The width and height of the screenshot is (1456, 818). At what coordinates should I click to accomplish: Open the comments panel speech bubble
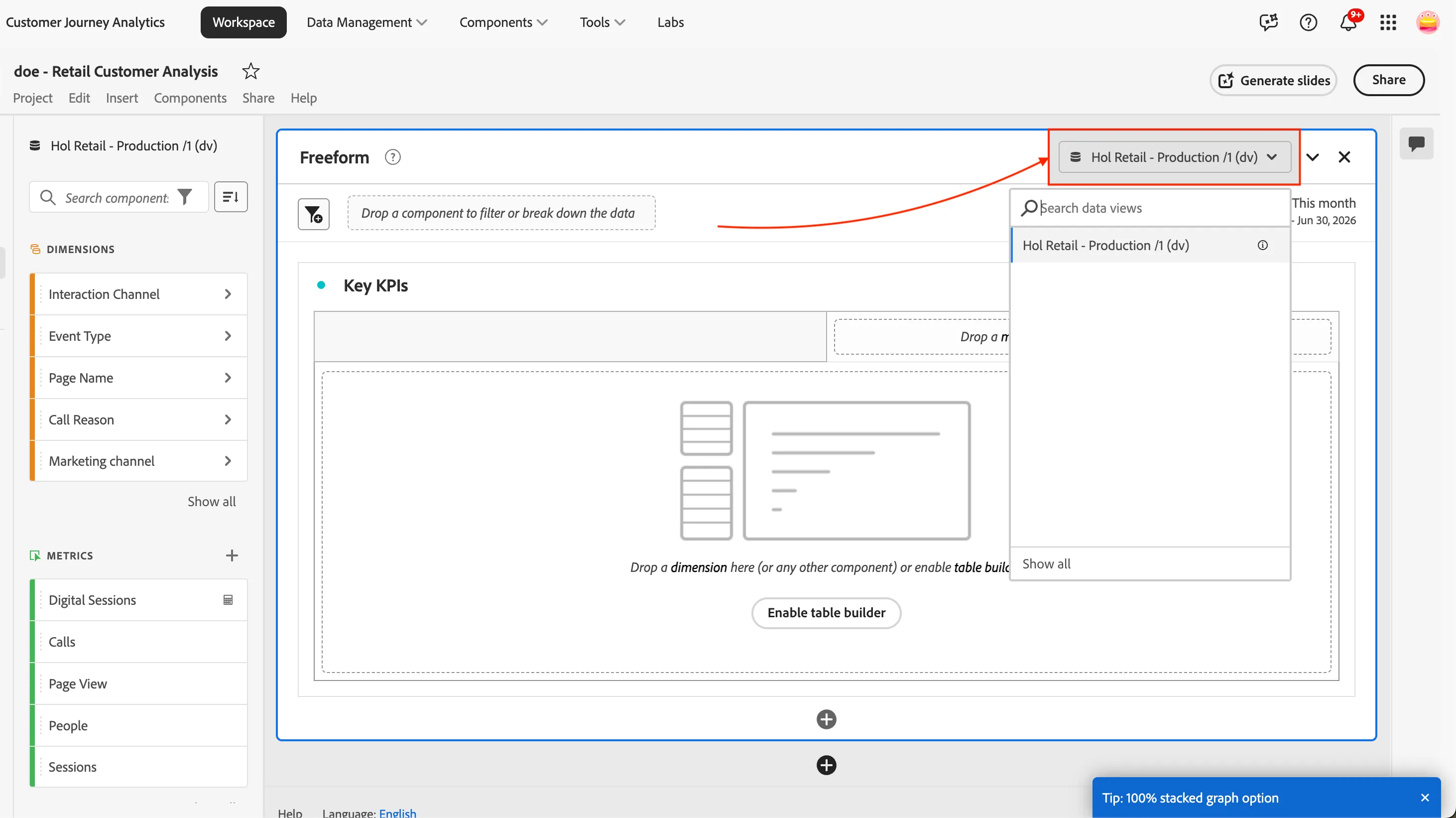click(x=1416, y=143)
